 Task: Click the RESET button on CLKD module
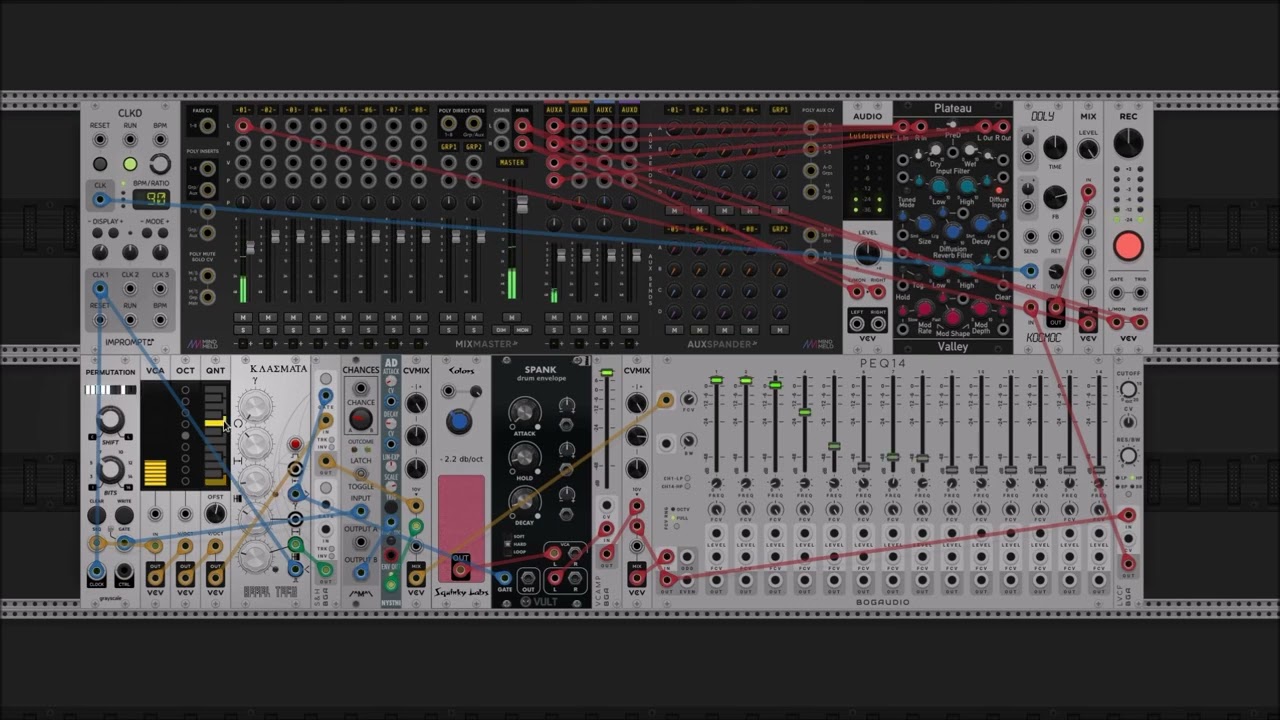point(100,164)
